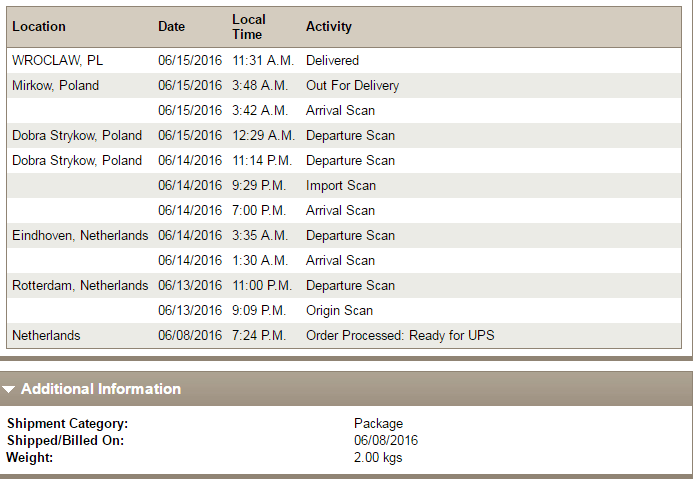Click the Local Time column header
This screenshot has height=481, width=697.
click(249, 27)
